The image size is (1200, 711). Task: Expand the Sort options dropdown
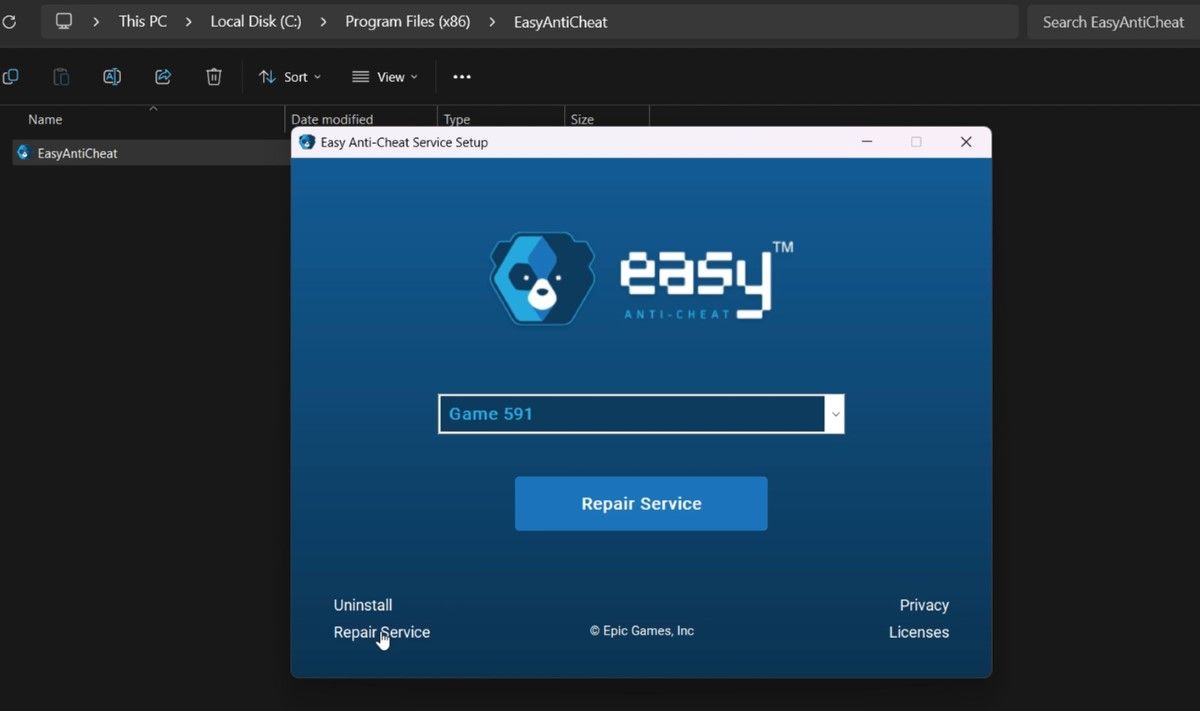(289, 76)
